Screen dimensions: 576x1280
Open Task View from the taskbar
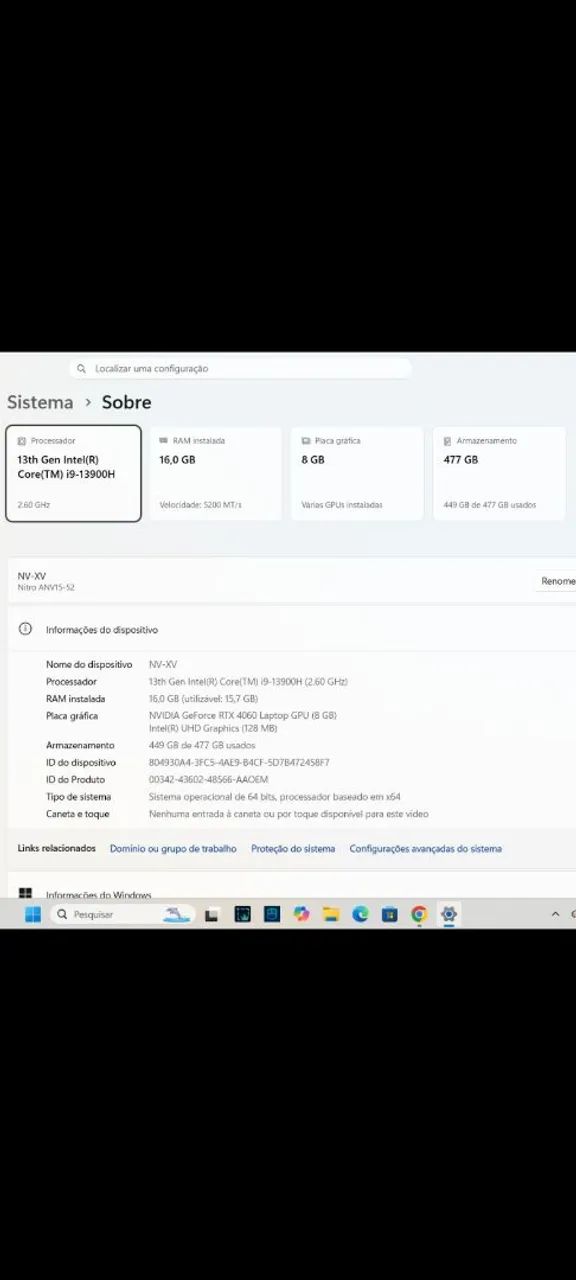(x=212, y=914)
